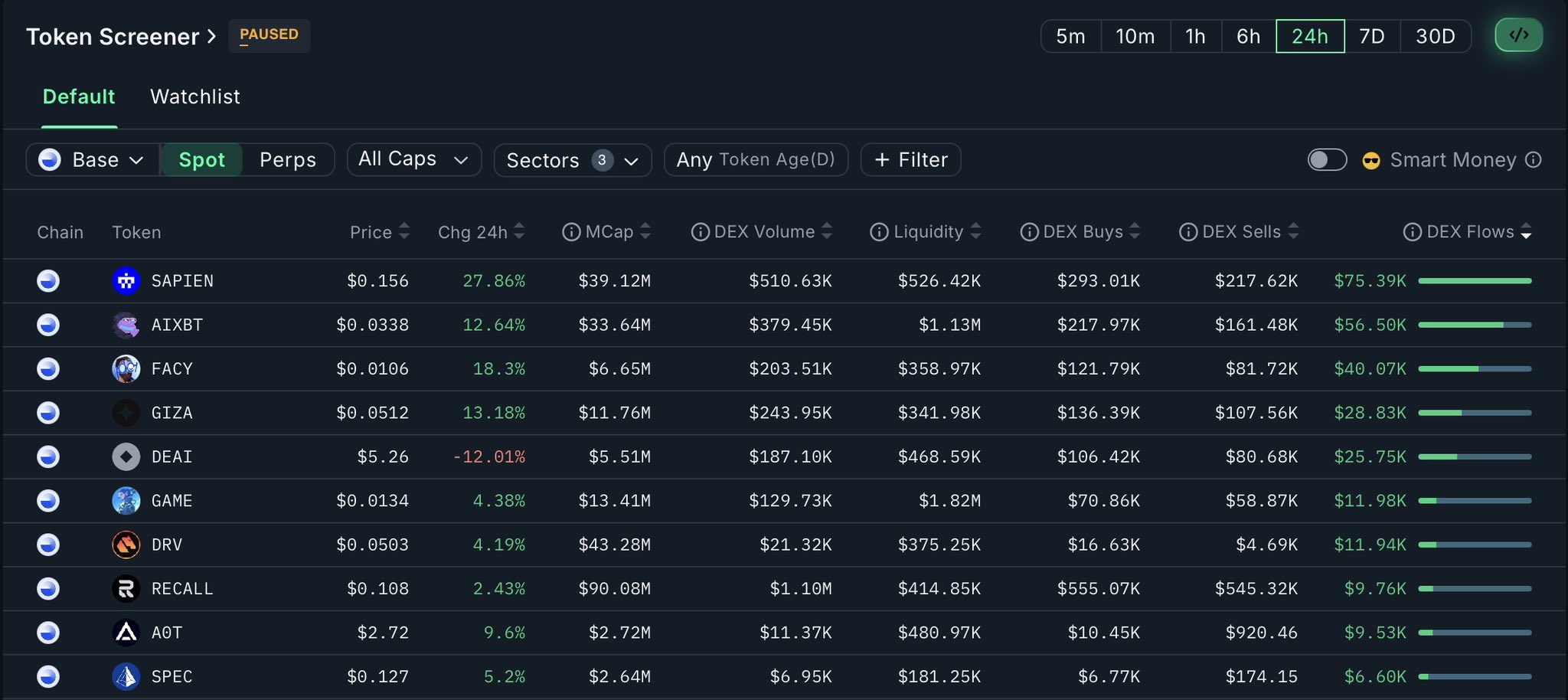The height and width of the screenshot is (700, 1568).
Task: Select the 7D timeframe
Action: [x=1371, y=36]
